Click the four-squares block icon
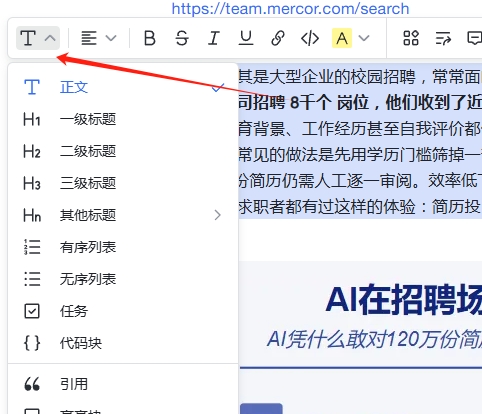This screenshot has width=482, height=414. point(411,38)
